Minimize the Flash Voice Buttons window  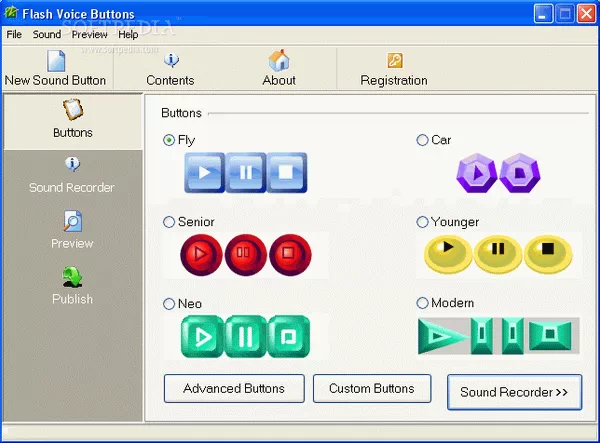tap(543, 14)
